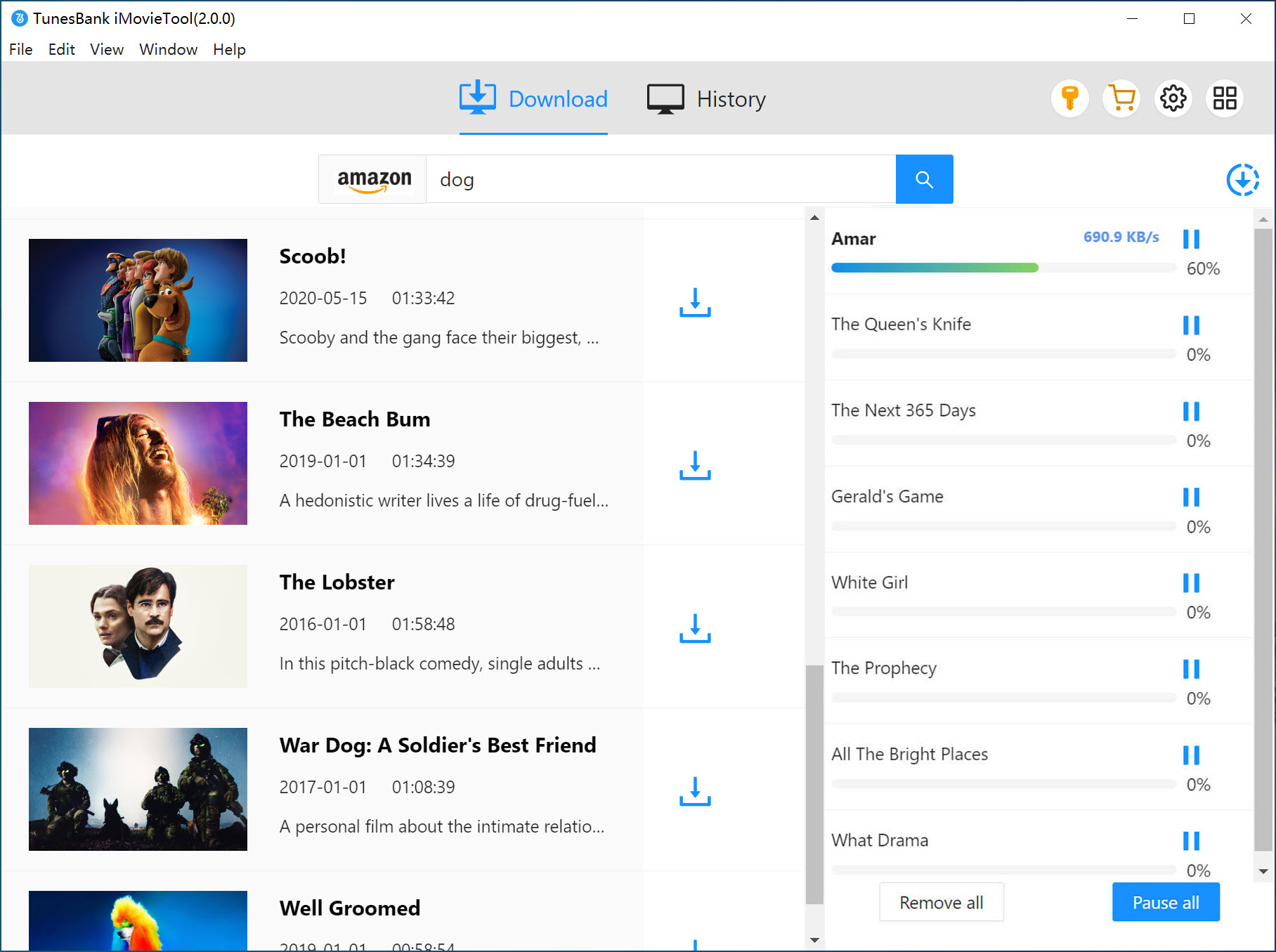
Task: Download The Beach Bum movie
Action: tap(695, 465)
